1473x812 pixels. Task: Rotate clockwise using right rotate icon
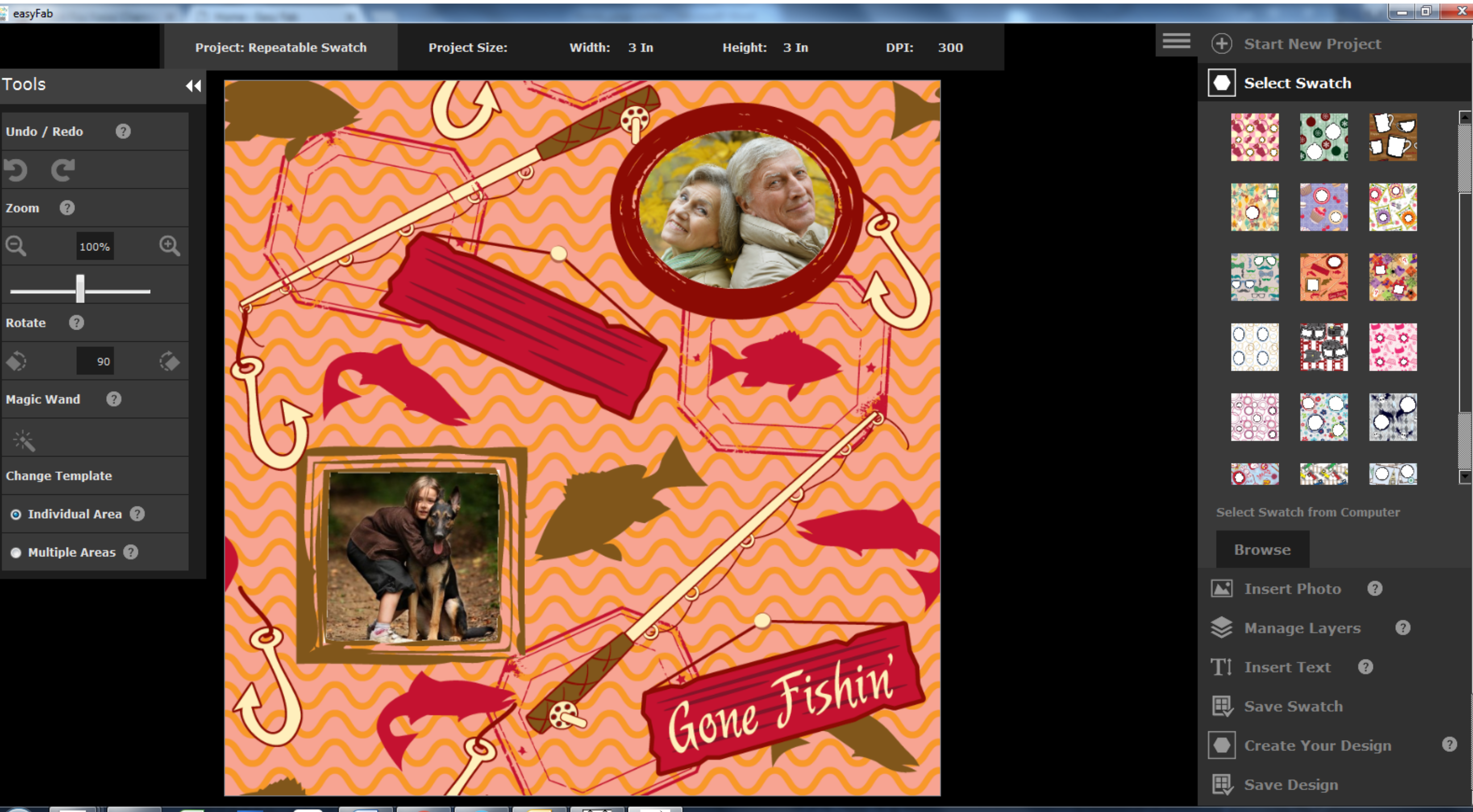tap(169, 361)
